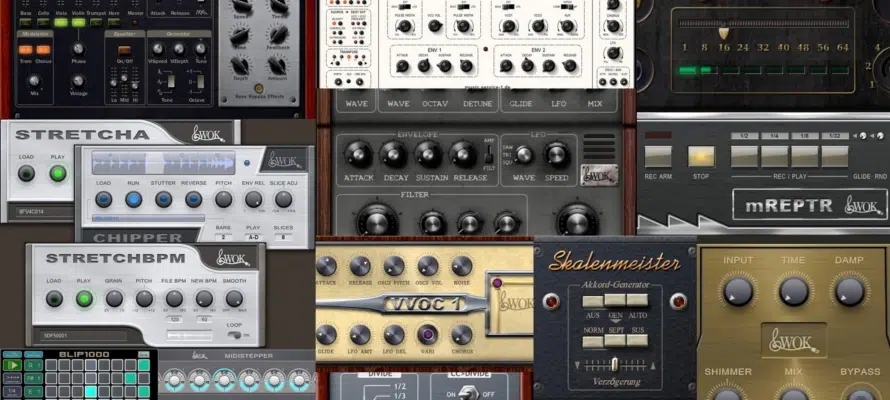Click the VARI knob on VVOC 1
Image resolution: width=890 pixels, height=400 pixels.
click(428, 334)
